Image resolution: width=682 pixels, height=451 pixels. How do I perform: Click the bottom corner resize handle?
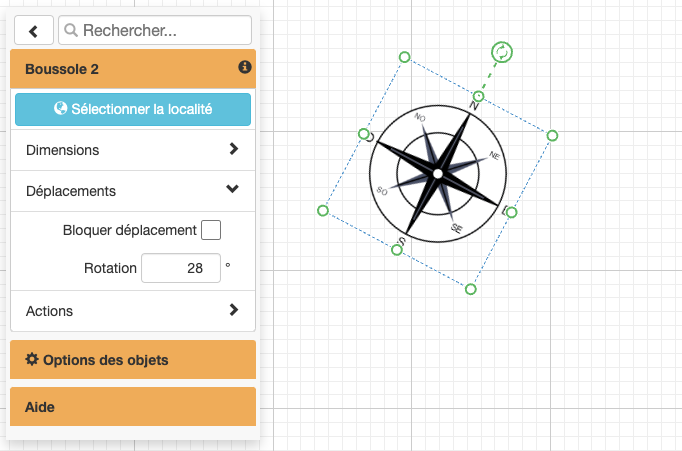tap(471, 289)
